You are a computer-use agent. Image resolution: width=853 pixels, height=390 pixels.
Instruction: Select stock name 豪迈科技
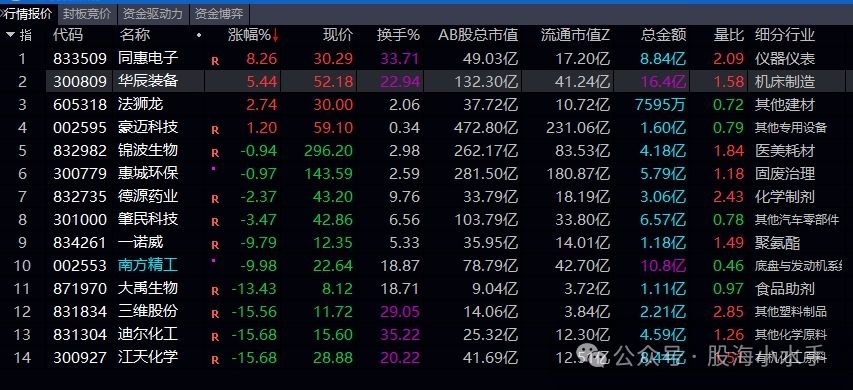pyautogui.click(x=148, y=127)
